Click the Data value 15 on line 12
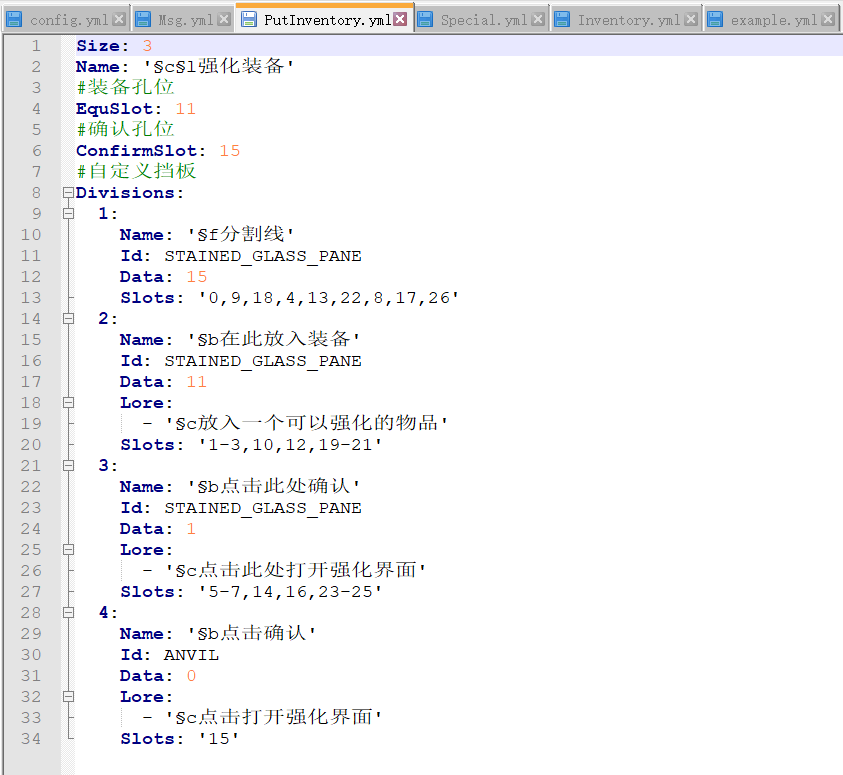The image size is (843, 775). [x=197, y=276]
